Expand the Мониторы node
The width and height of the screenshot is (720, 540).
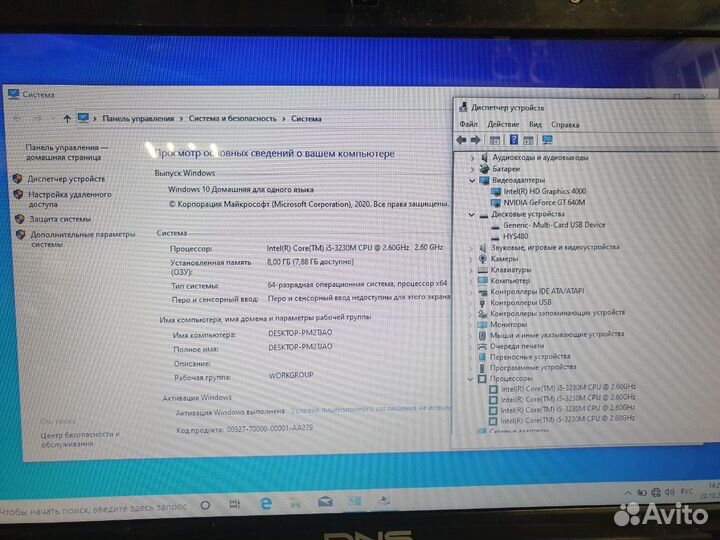point(471,325)
